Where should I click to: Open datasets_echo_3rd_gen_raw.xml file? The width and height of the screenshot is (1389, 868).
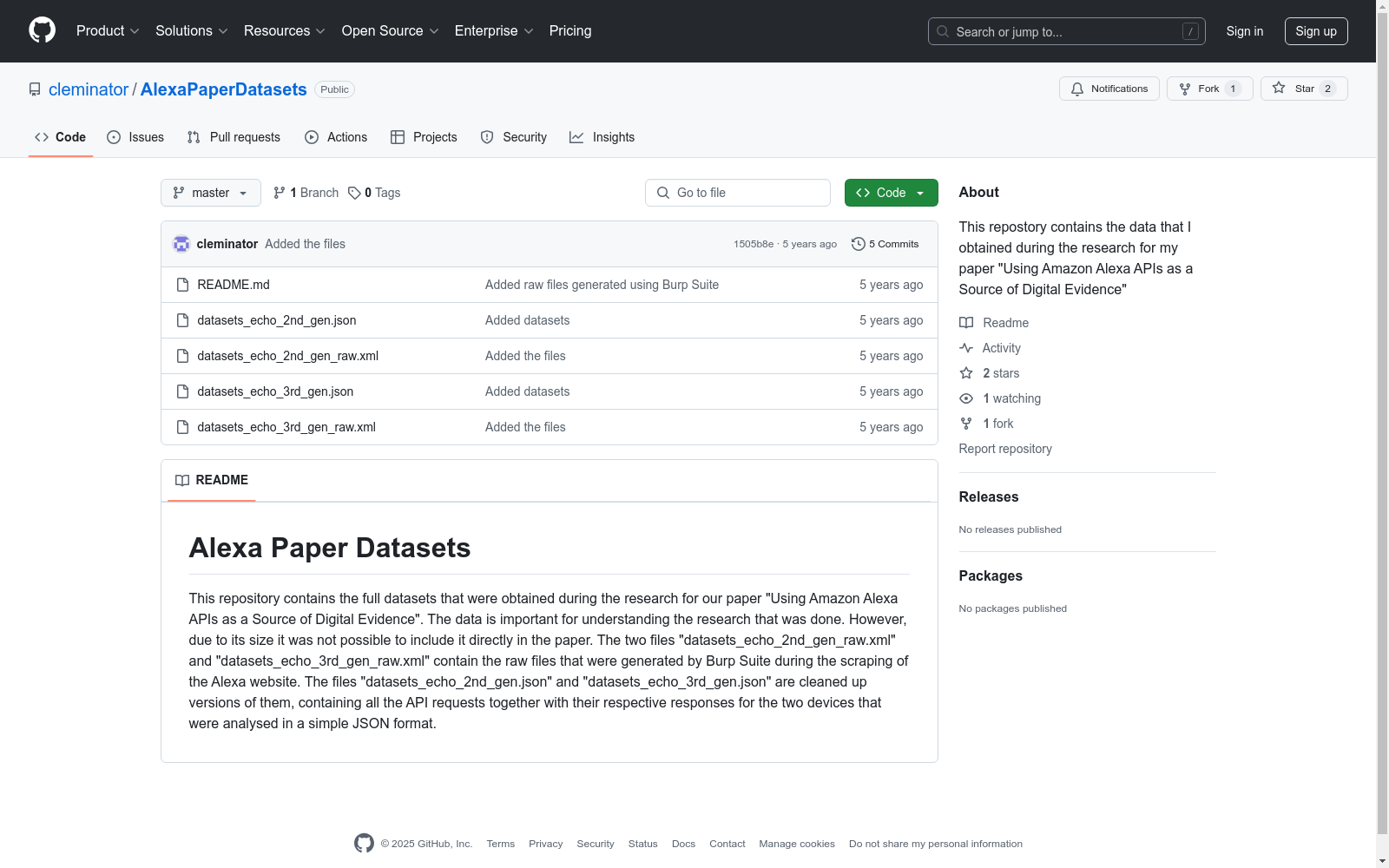point(286,427)
